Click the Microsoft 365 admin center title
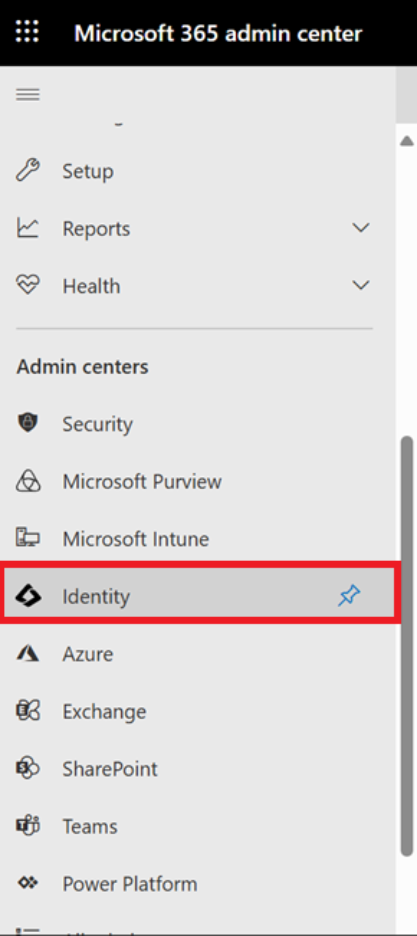The image size is (417, 936). [218, 33]
